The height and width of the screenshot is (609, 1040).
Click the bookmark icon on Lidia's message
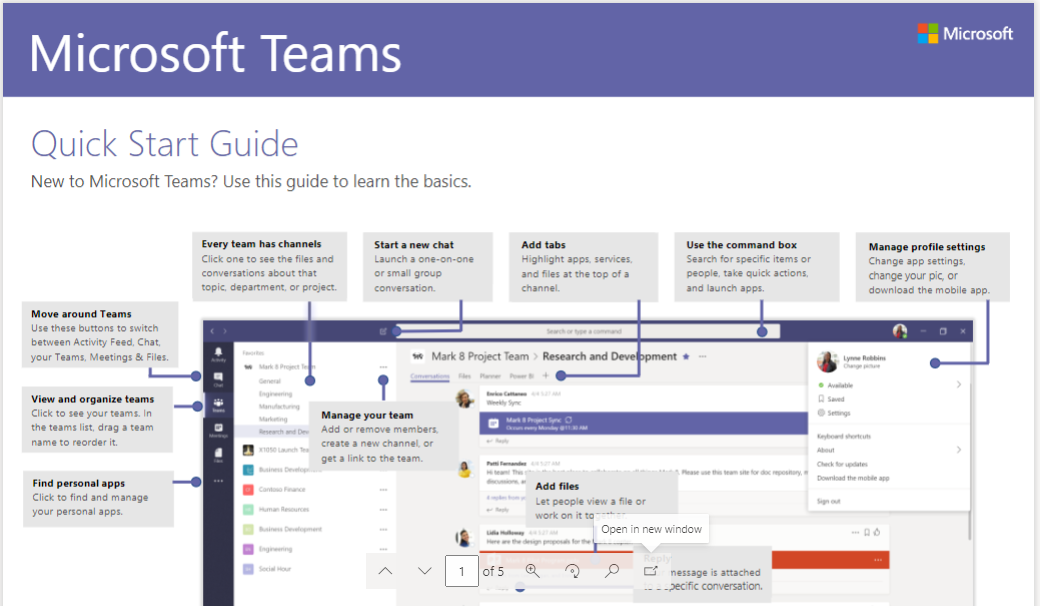coord(866,532)
